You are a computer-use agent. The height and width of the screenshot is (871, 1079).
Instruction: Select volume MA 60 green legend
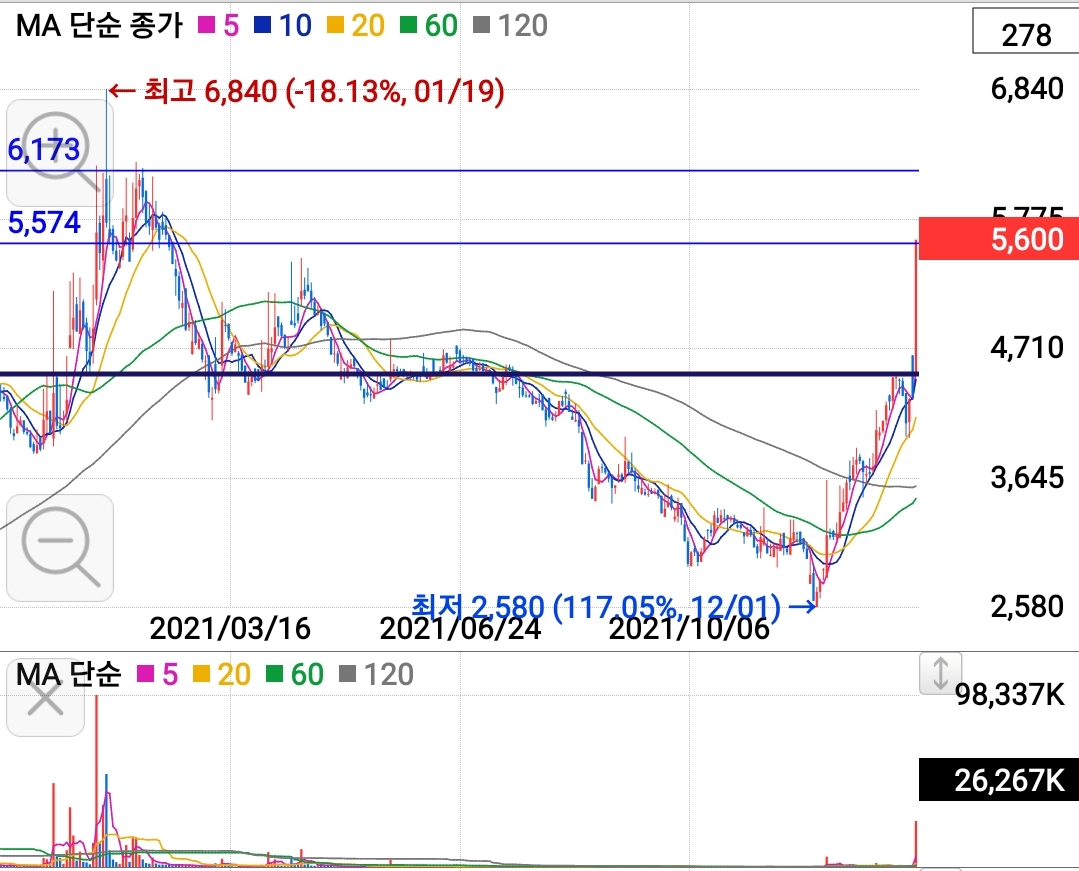295,674
